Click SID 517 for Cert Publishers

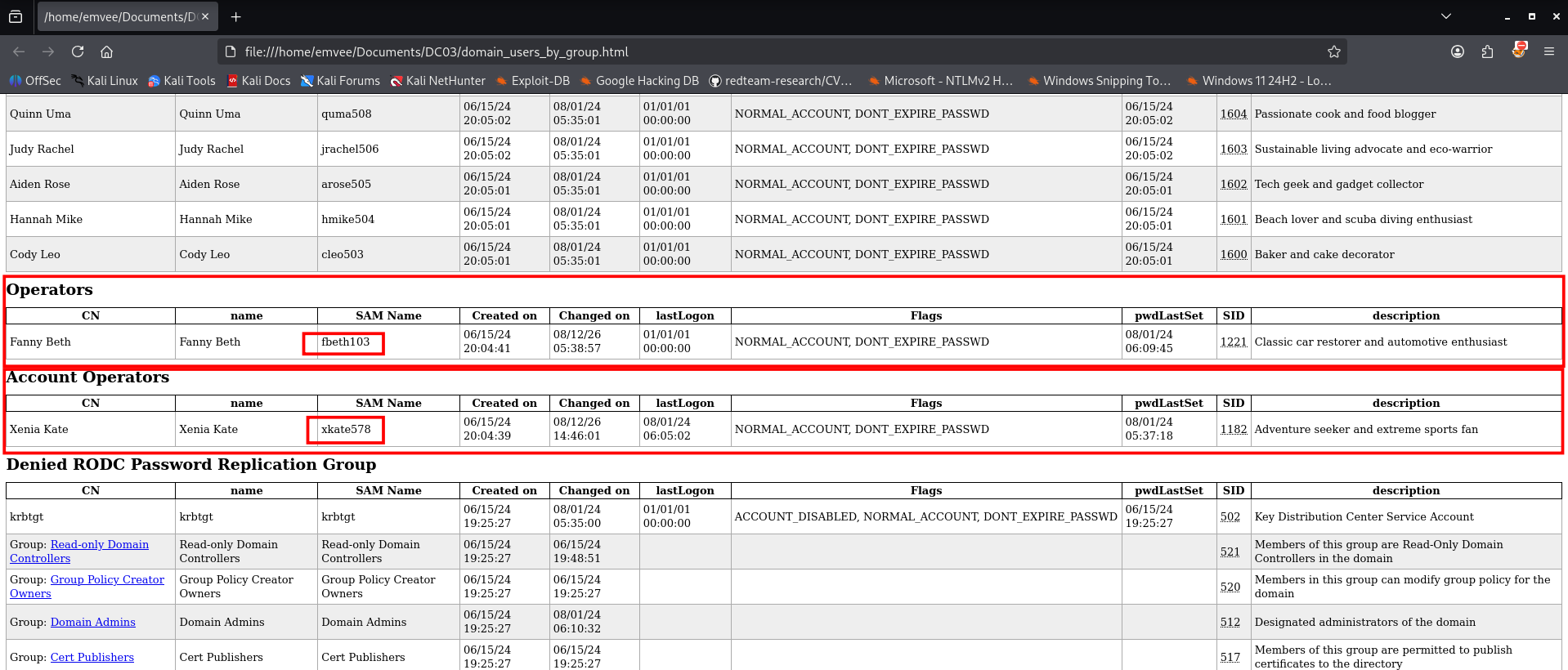click(x=1230, y=657)
